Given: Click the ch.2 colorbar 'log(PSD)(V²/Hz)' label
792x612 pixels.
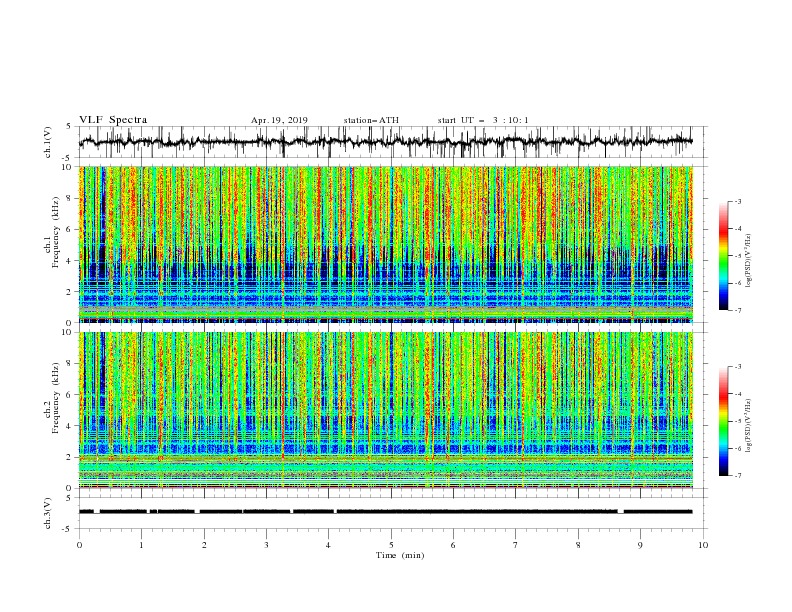Looking at the screenshot, I should click(x=749, y=426).
